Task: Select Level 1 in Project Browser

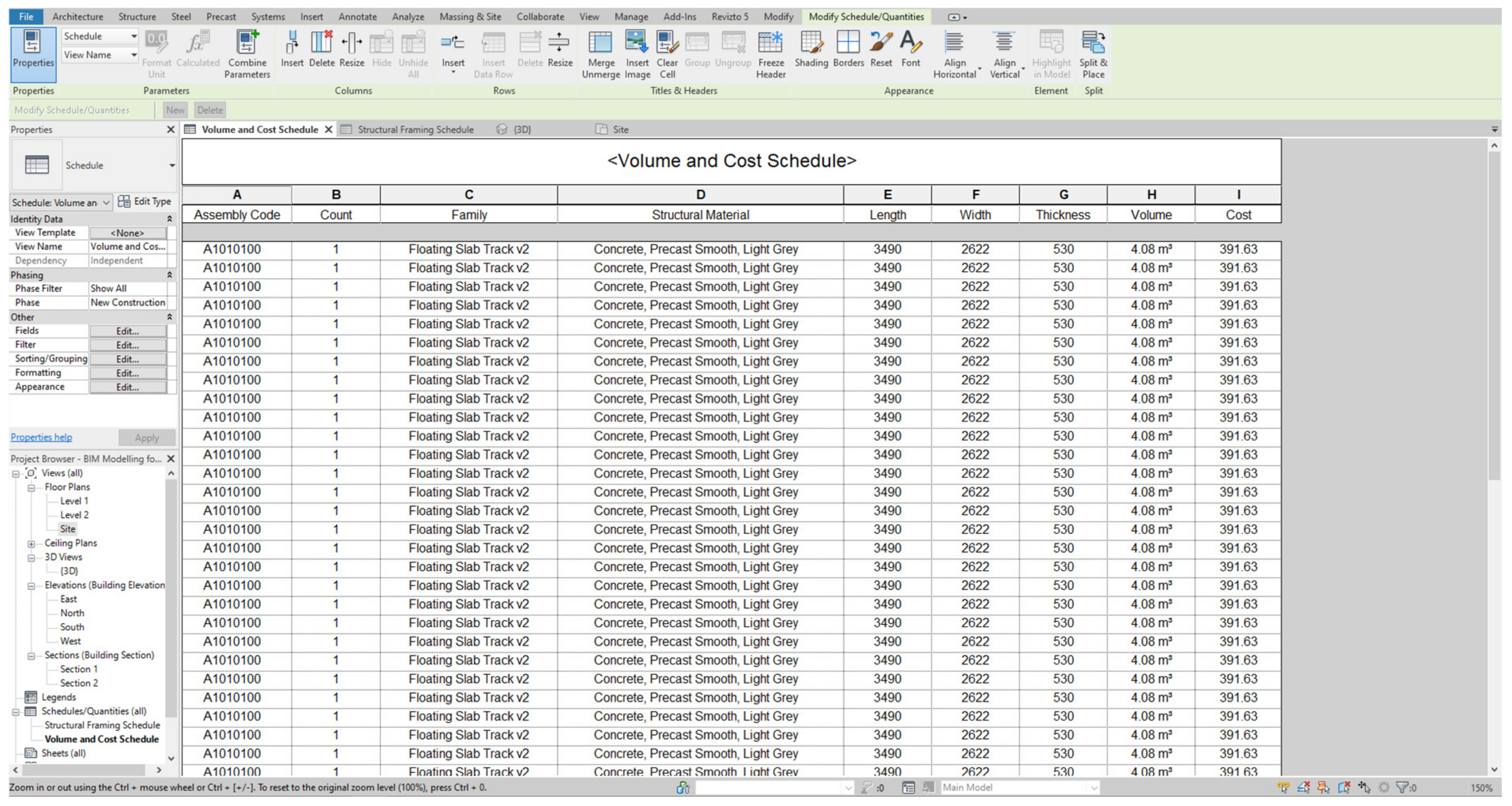Action: (x=74, y=501)
